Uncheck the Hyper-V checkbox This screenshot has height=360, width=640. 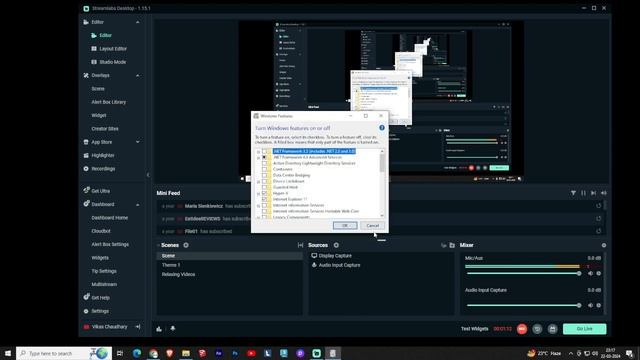pos(264,193)
